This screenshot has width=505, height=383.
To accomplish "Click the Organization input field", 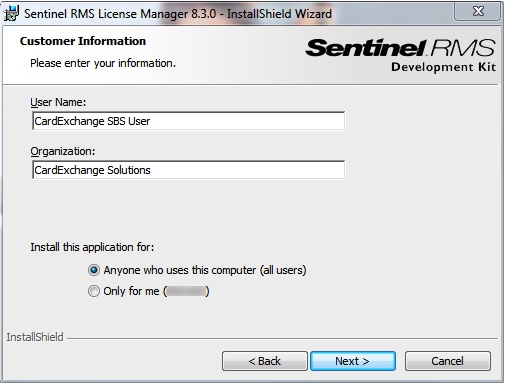I will [189, 170].
